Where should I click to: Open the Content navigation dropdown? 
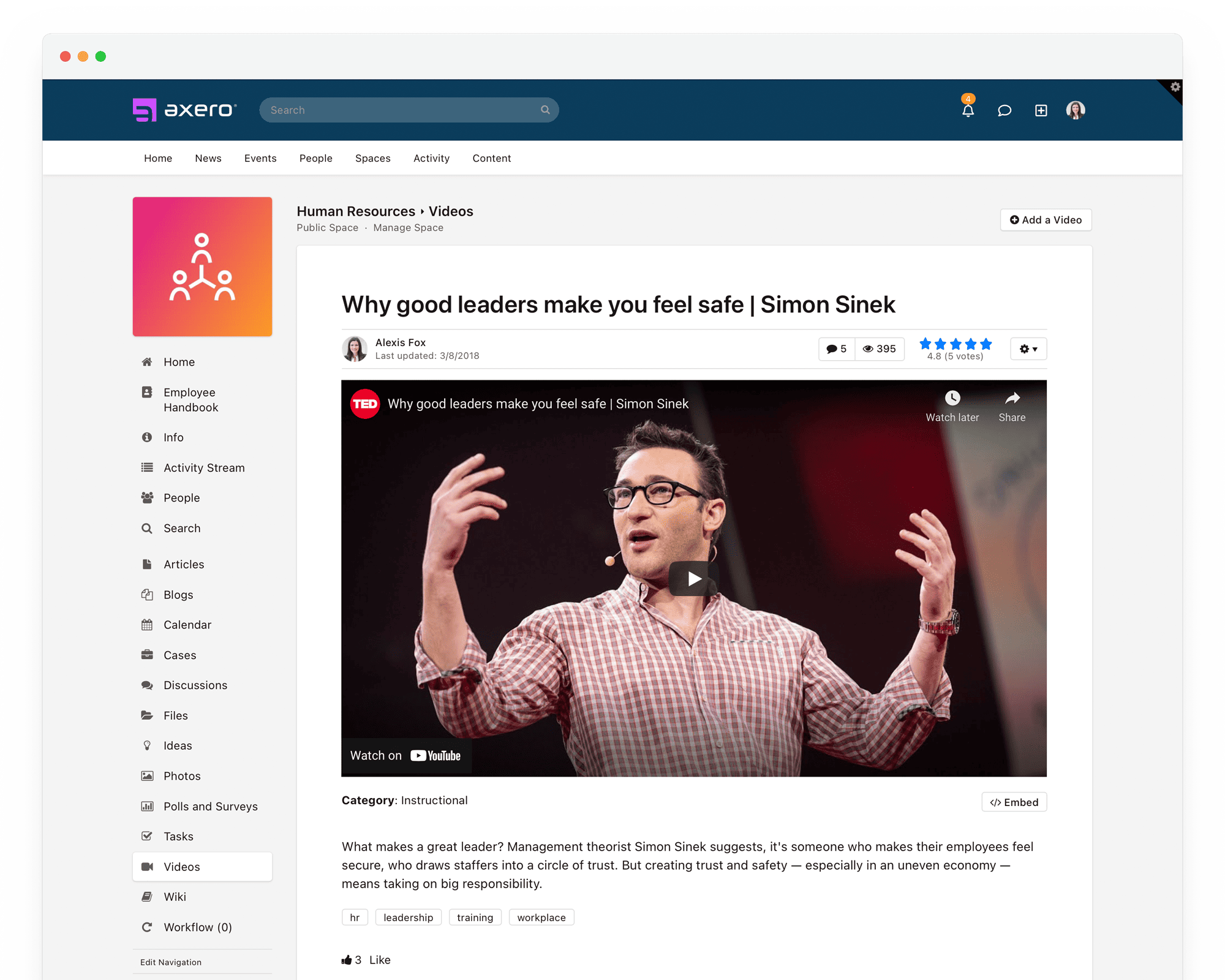click(x=491, y=158)
